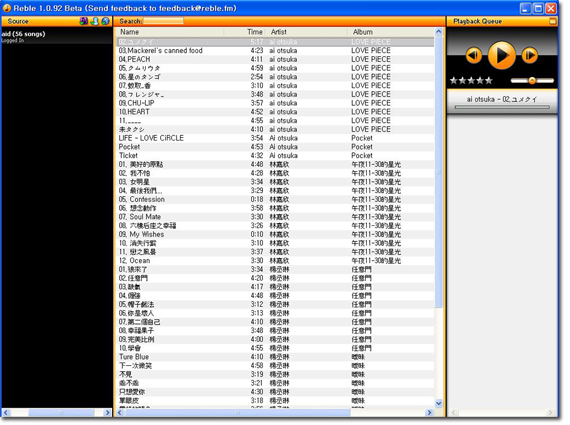The image size is (570, 425).
Task: Click the Source panel horizontal scrollbar thumb
Action: pyautogui.click(x=61, y=413)
